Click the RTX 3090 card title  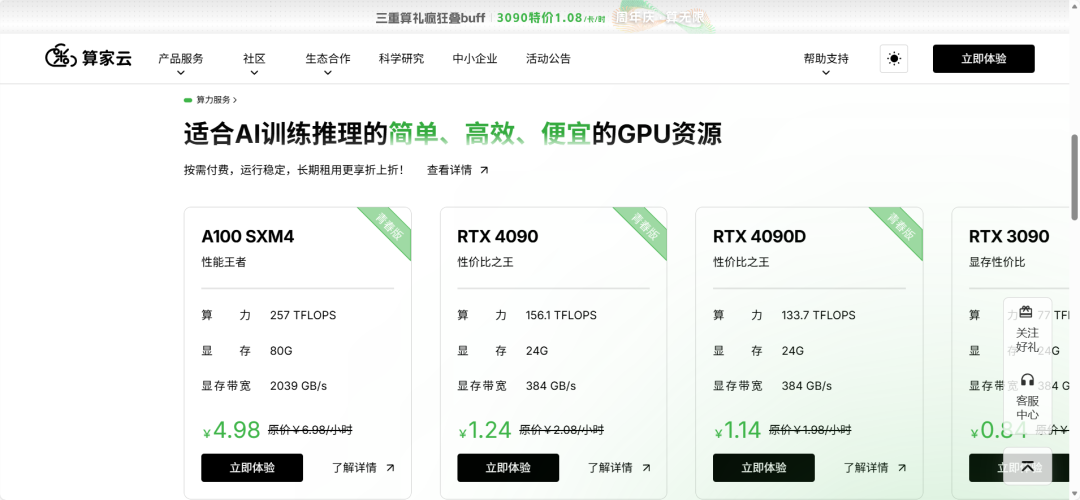[1009, 236]
